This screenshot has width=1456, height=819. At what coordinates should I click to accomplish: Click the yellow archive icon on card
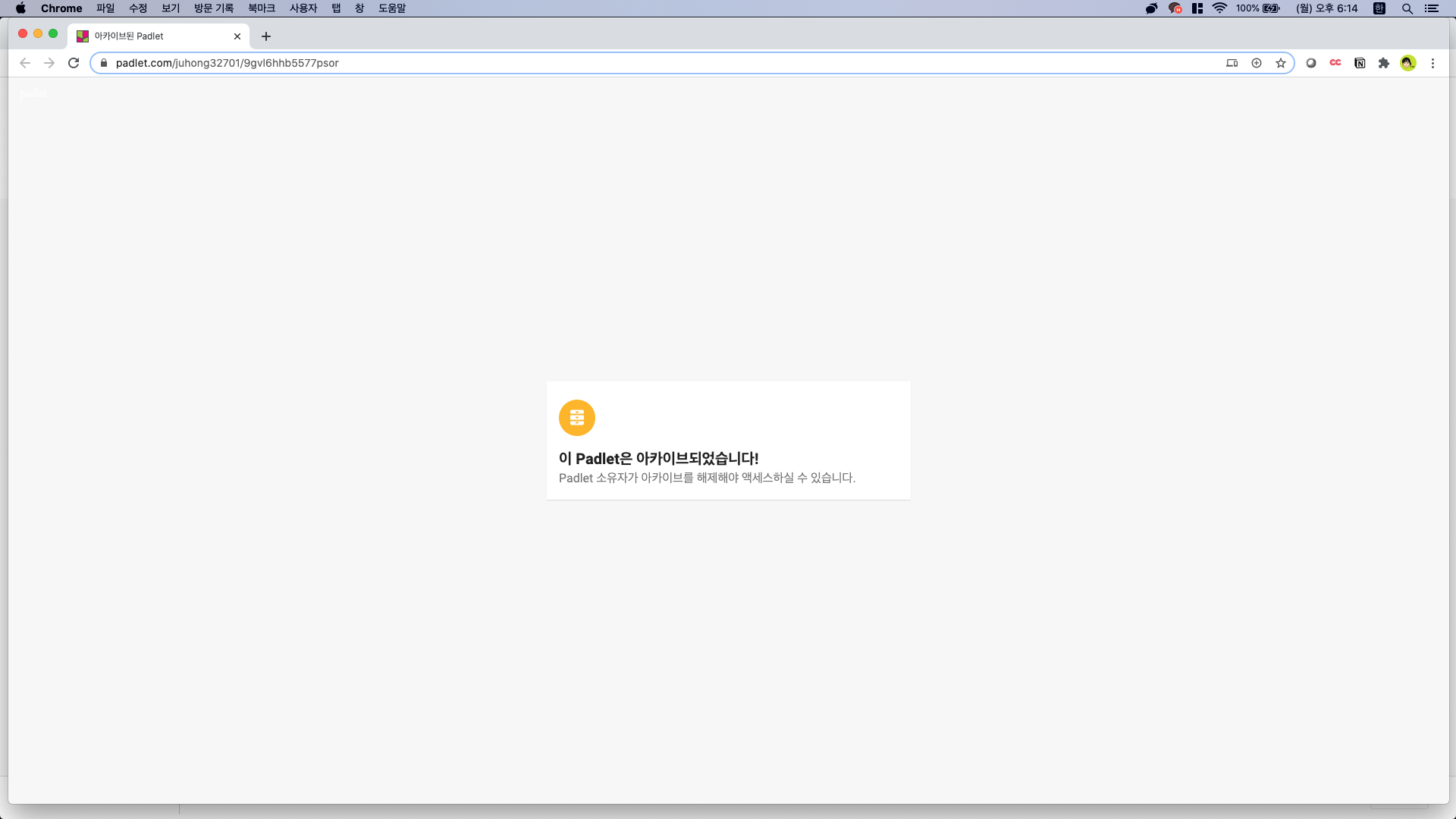[x=577, y=418]
